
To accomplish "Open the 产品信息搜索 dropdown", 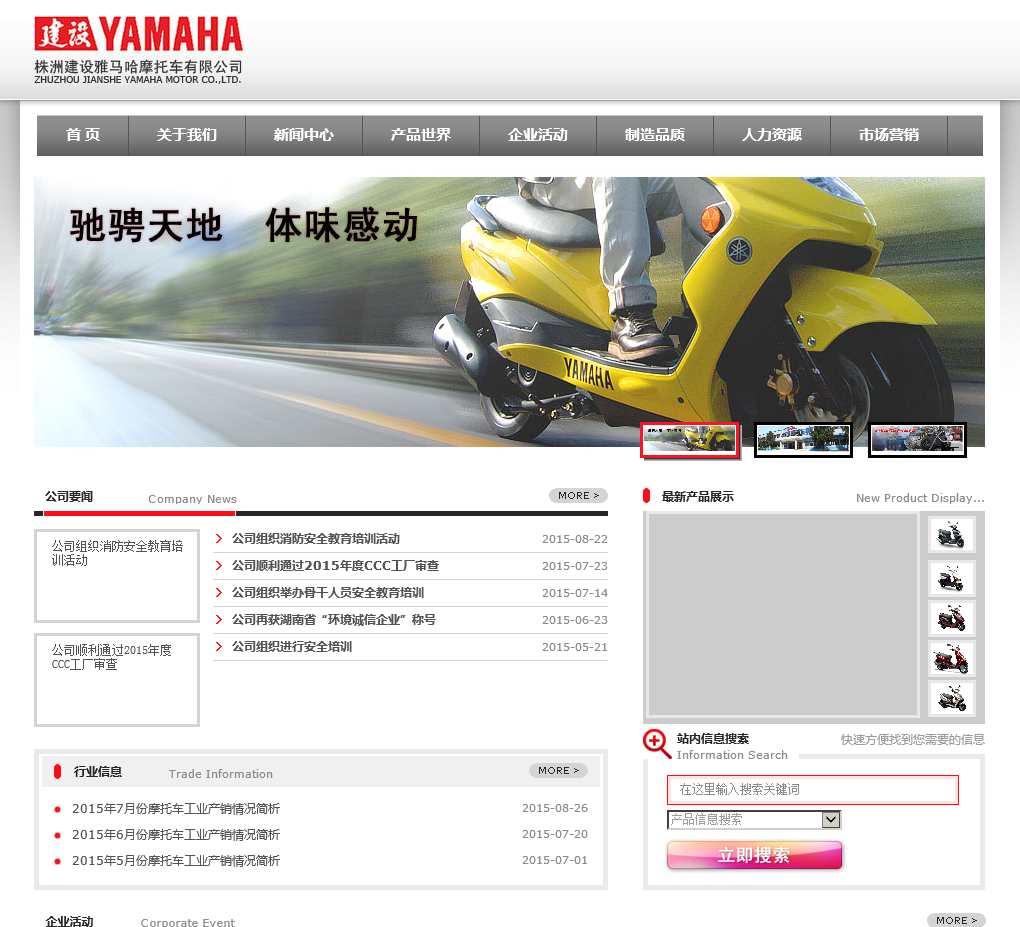I will pos(754,820).
